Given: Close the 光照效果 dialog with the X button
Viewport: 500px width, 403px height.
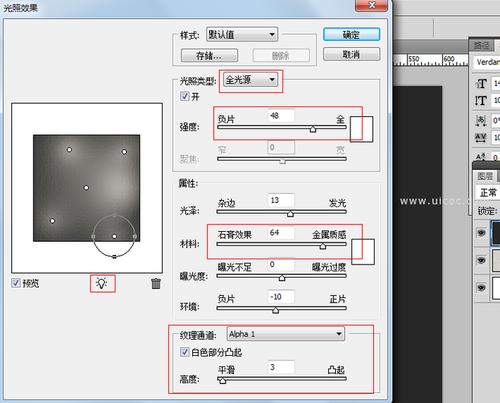Looking at the screenshot, I should [372, 5].
